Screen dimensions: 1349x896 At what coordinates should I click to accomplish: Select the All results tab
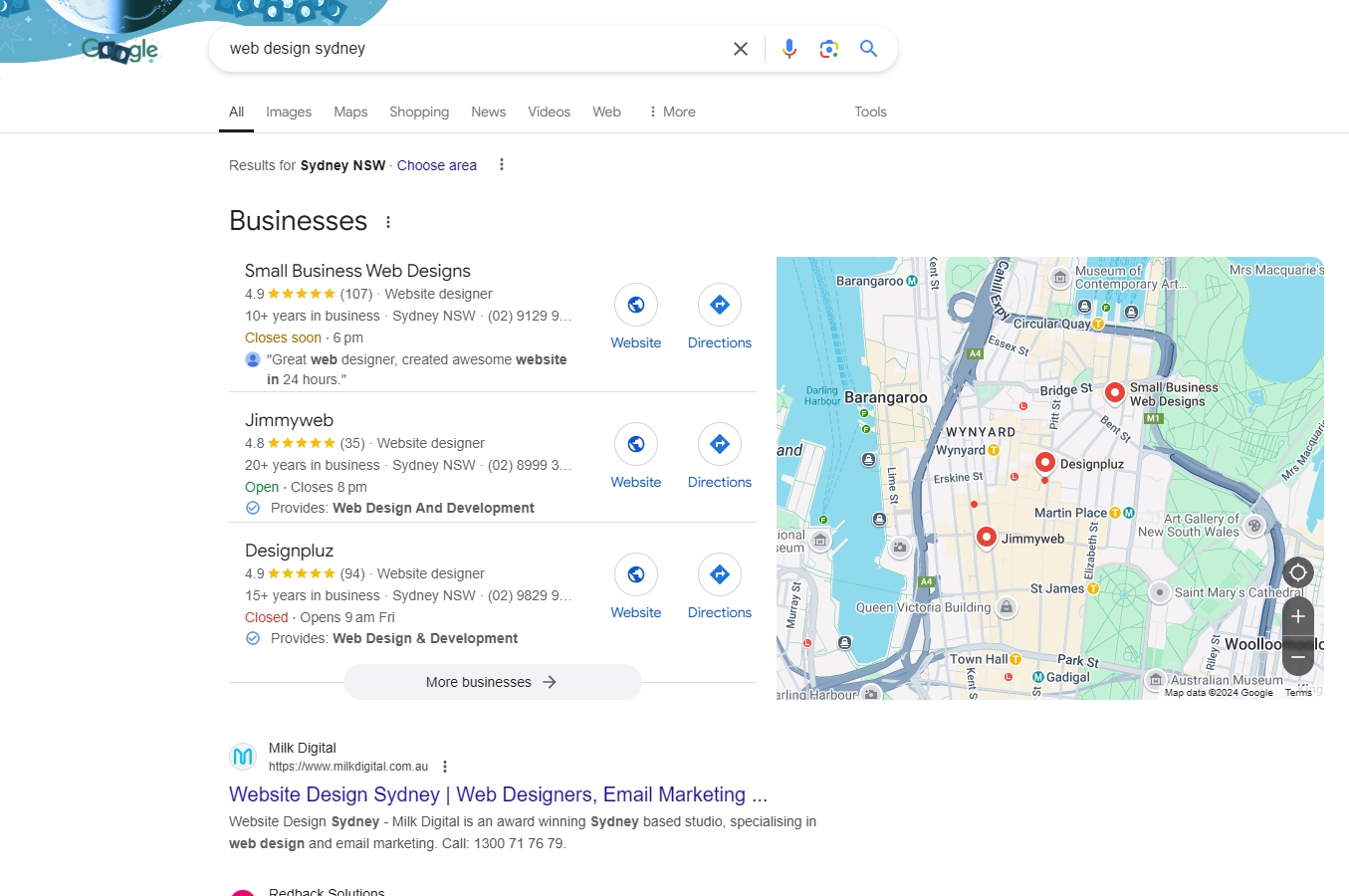236,112
